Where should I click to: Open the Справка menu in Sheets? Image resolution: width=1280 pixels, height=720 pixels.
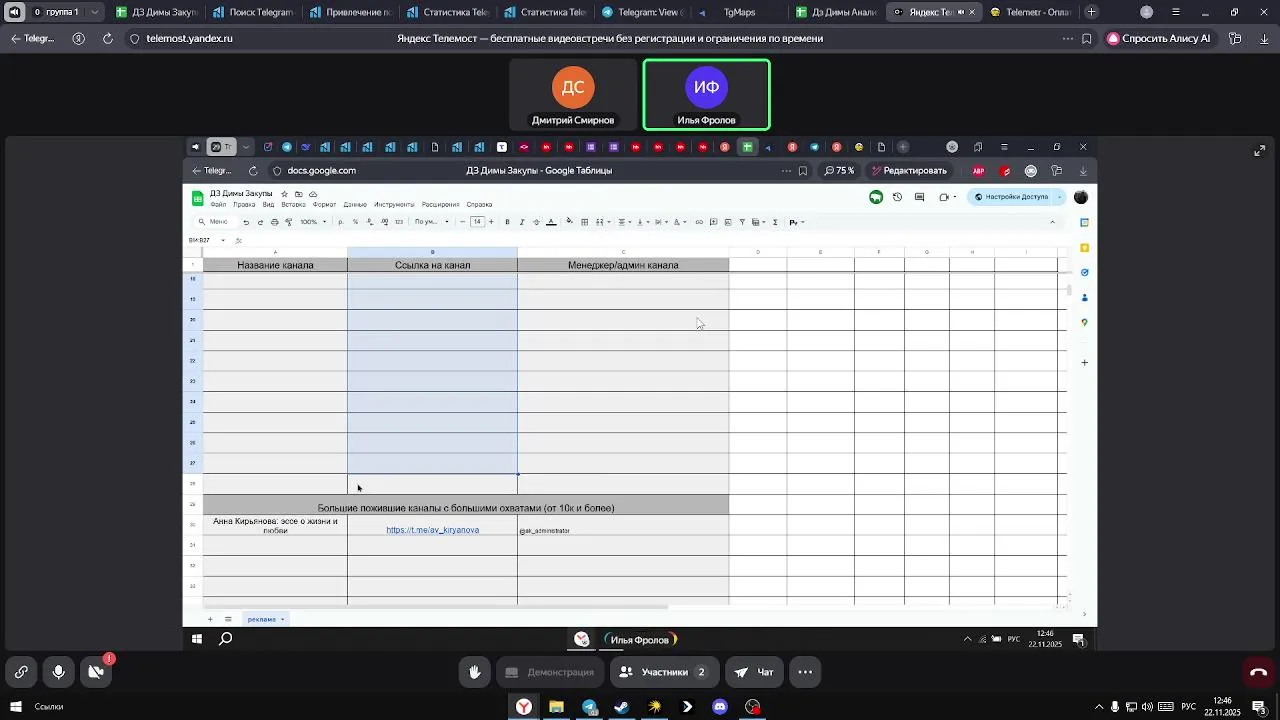point(479,205)
